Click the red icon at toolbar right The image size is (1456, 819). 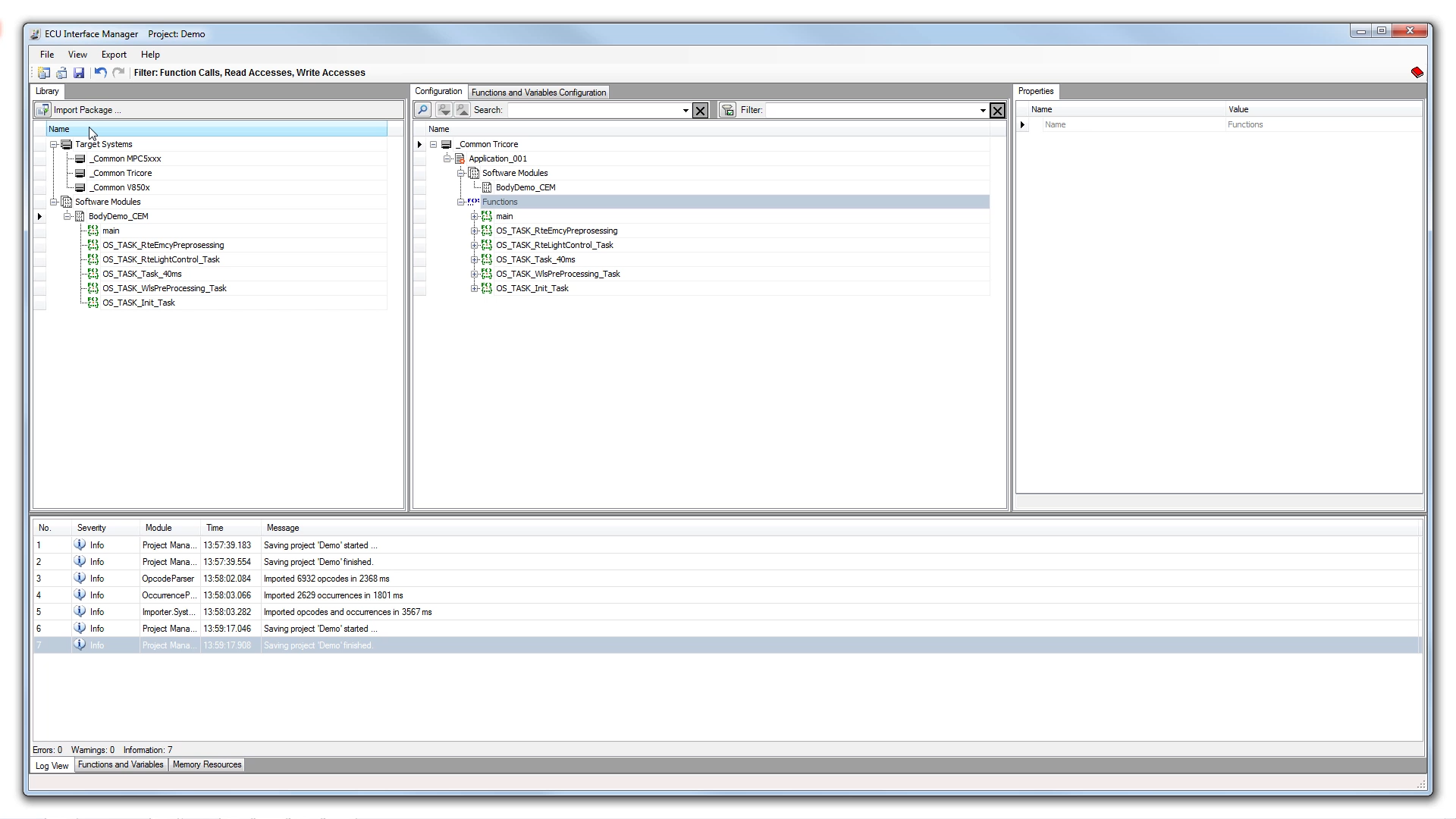click(1417, 72)
